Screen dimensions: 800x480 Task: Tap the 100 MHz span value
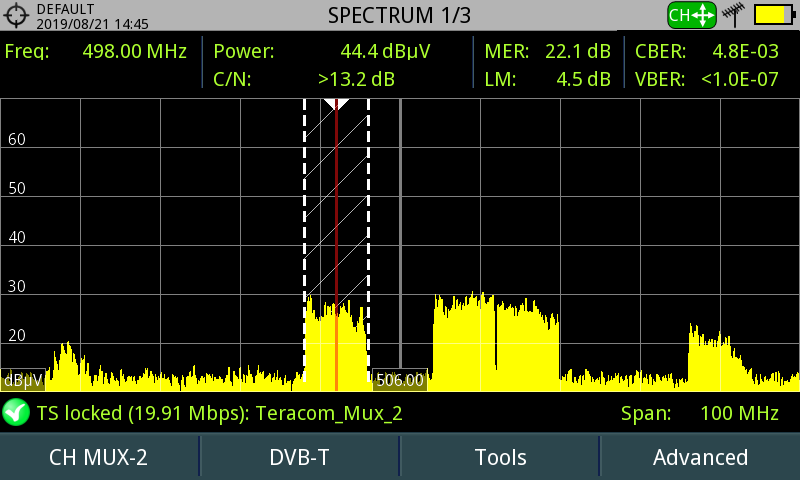click(x=739, y=413)
